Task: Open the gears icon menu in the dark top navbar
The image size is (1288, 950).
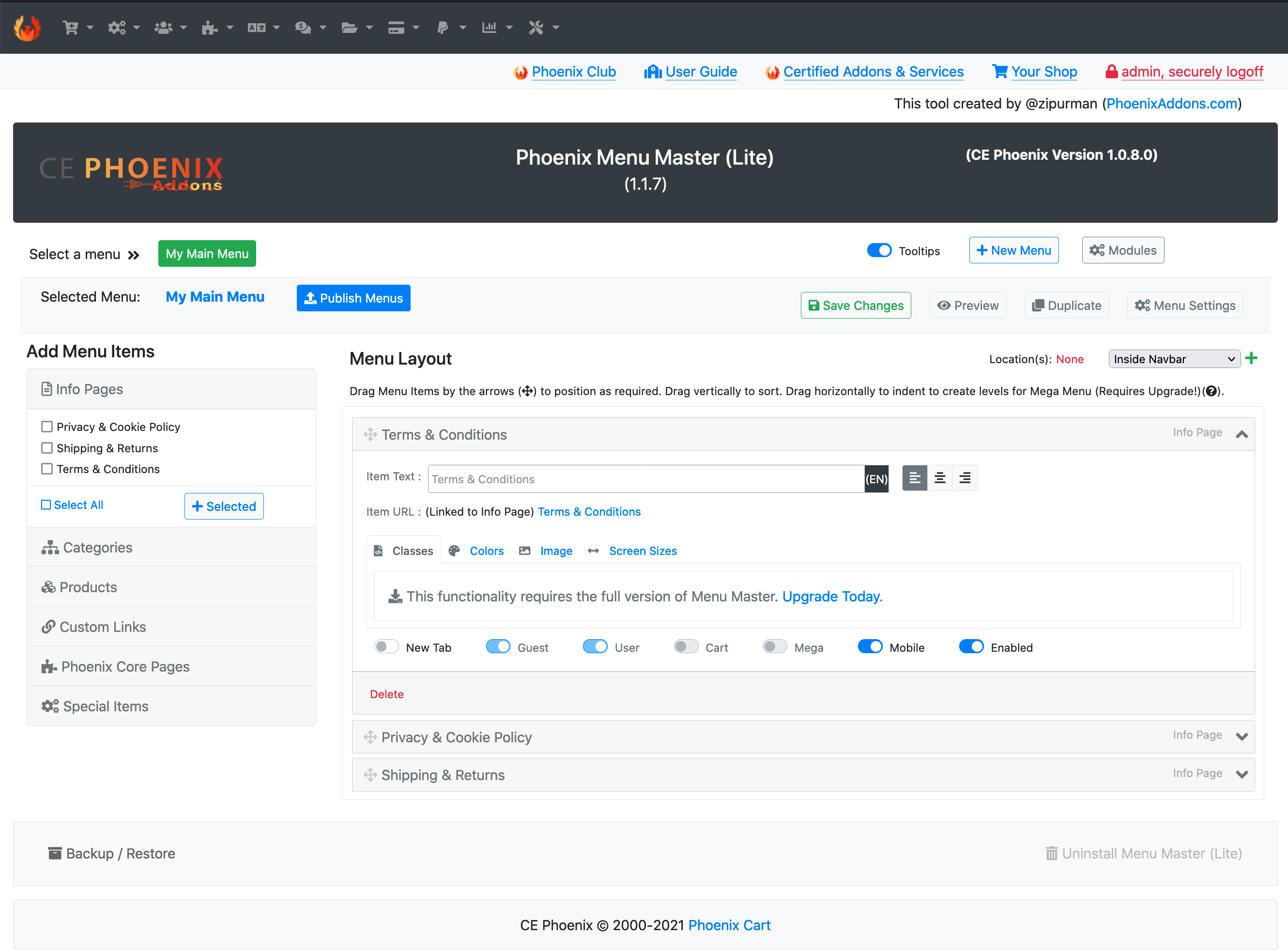Action: [x=123, y=27]
